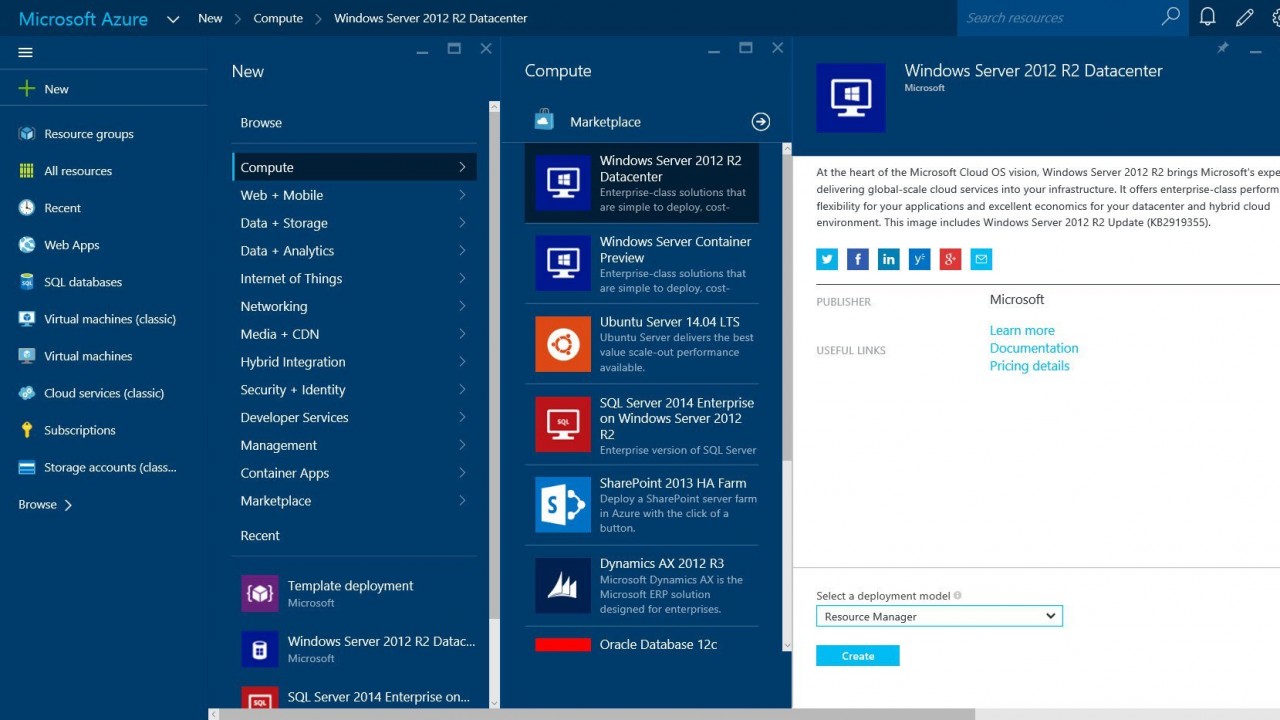Screen dimensions: 1280x720
Task: Open the notifications bell icon
Action: (x=1208, y=17)
